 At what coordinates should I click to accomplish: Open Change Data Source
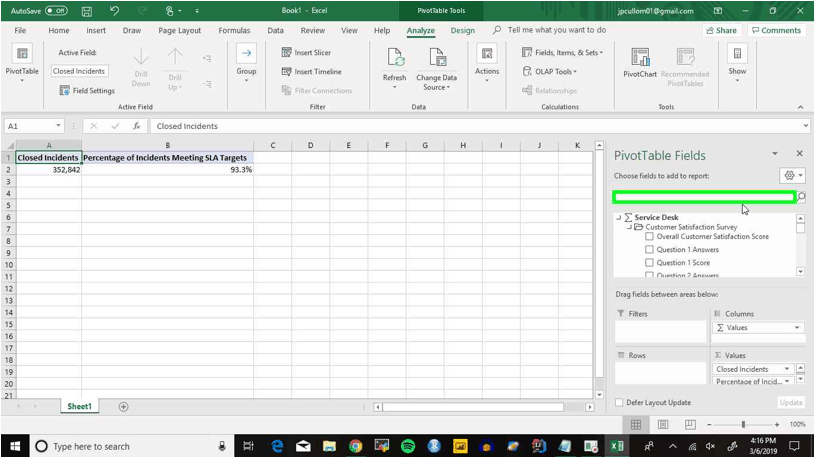click(437, 69)
